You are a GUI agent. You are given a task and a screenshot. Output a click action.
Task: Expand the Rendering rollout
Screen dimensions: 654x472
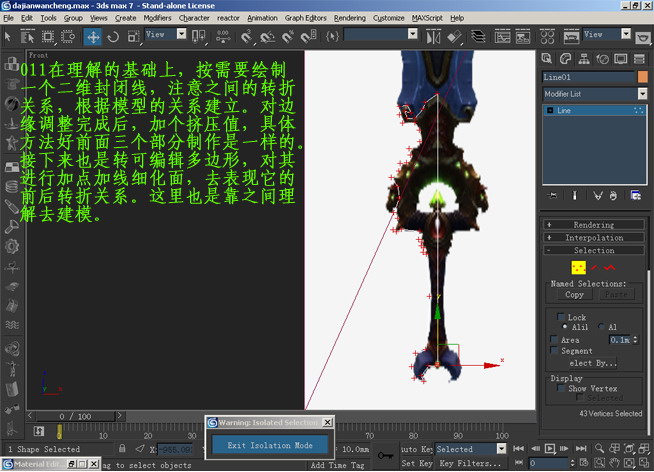(594, 225)
